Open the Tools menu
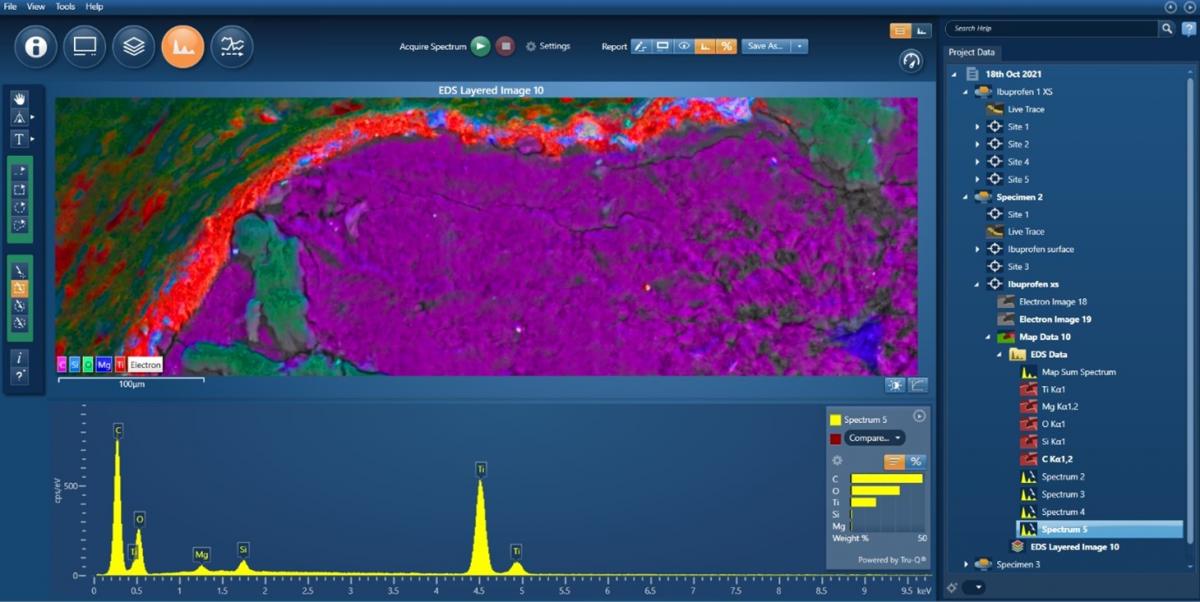 point(65,7)
